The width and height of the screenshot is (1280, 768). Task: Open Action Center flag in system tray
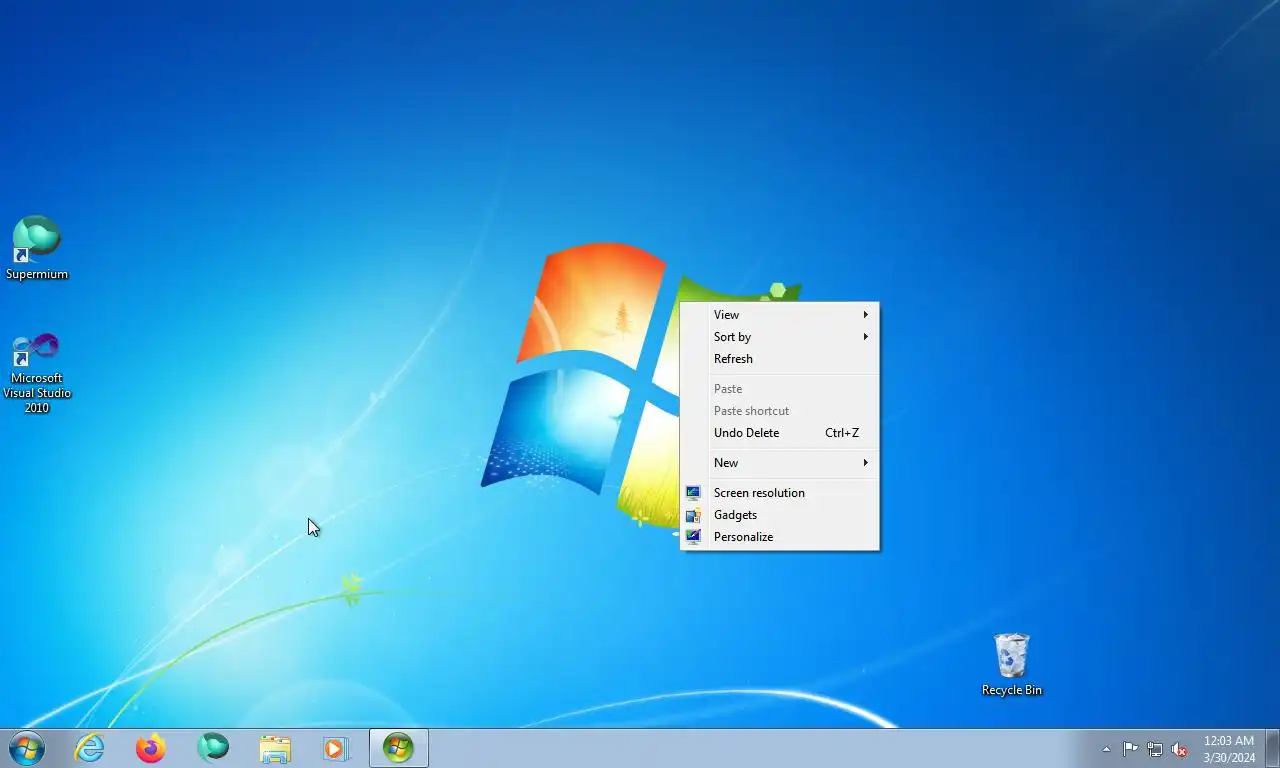[1130, 749]
